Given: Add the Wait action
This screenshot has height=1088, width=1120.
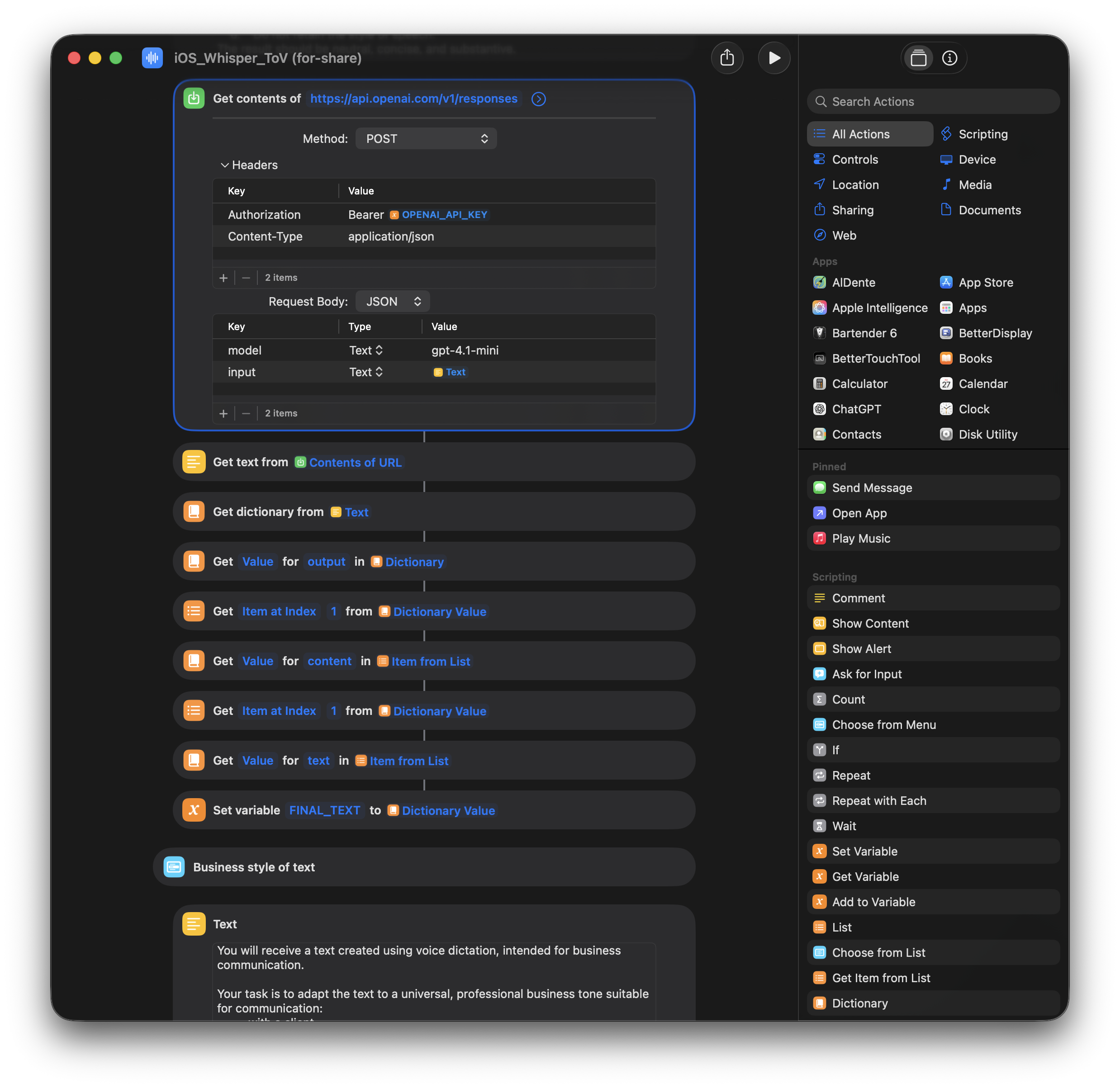Looking at the screenshot, I should point(934,826).
